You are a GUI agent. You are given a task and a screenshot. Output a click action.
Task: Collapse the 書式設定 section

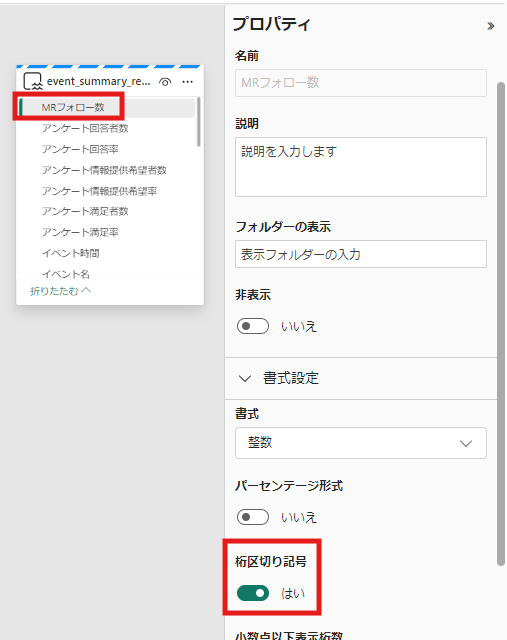tap(245, 378)
